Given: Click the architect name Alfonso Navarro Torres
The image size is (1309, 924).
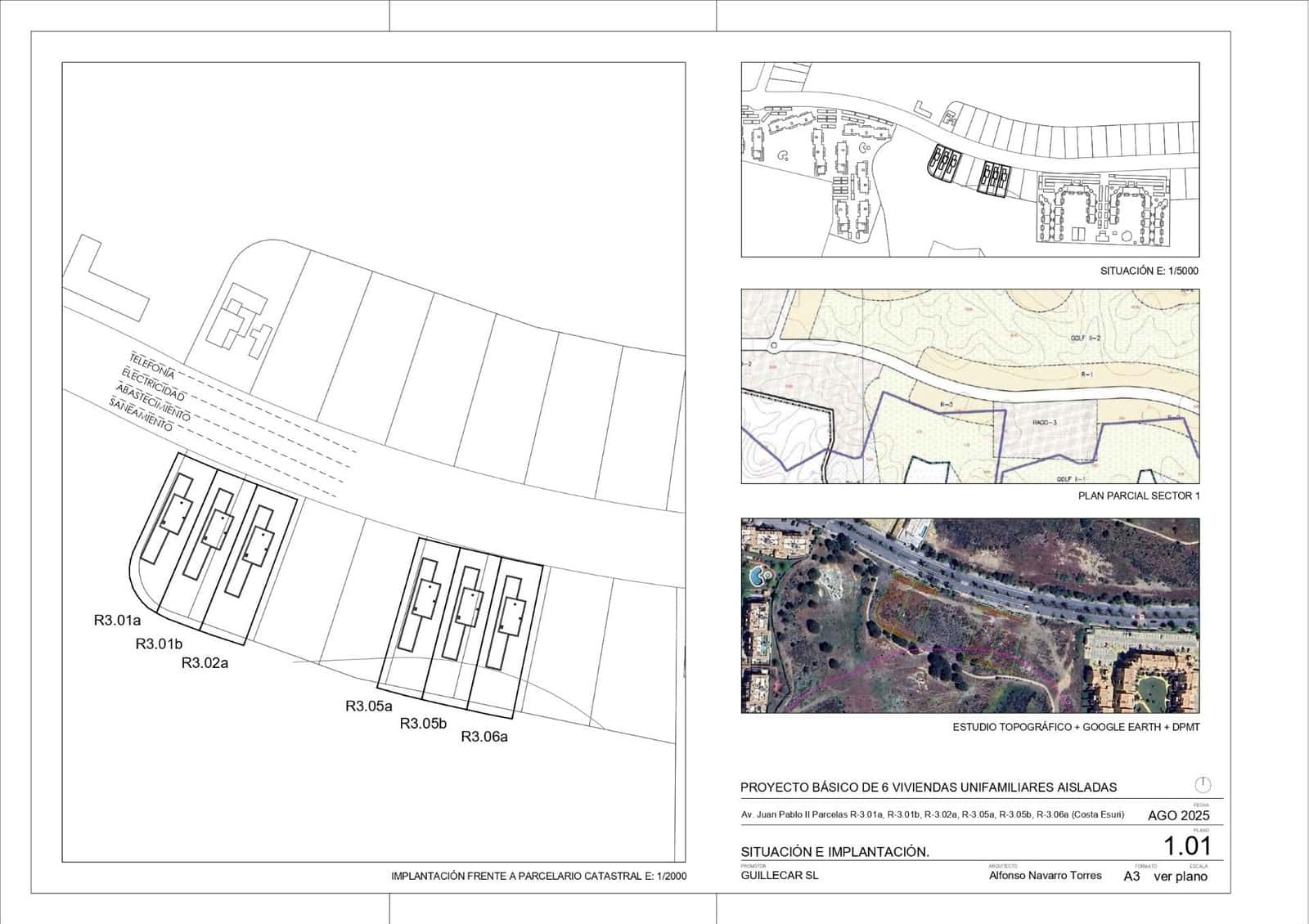Looking at the screenshot, I should [1045, 875].
